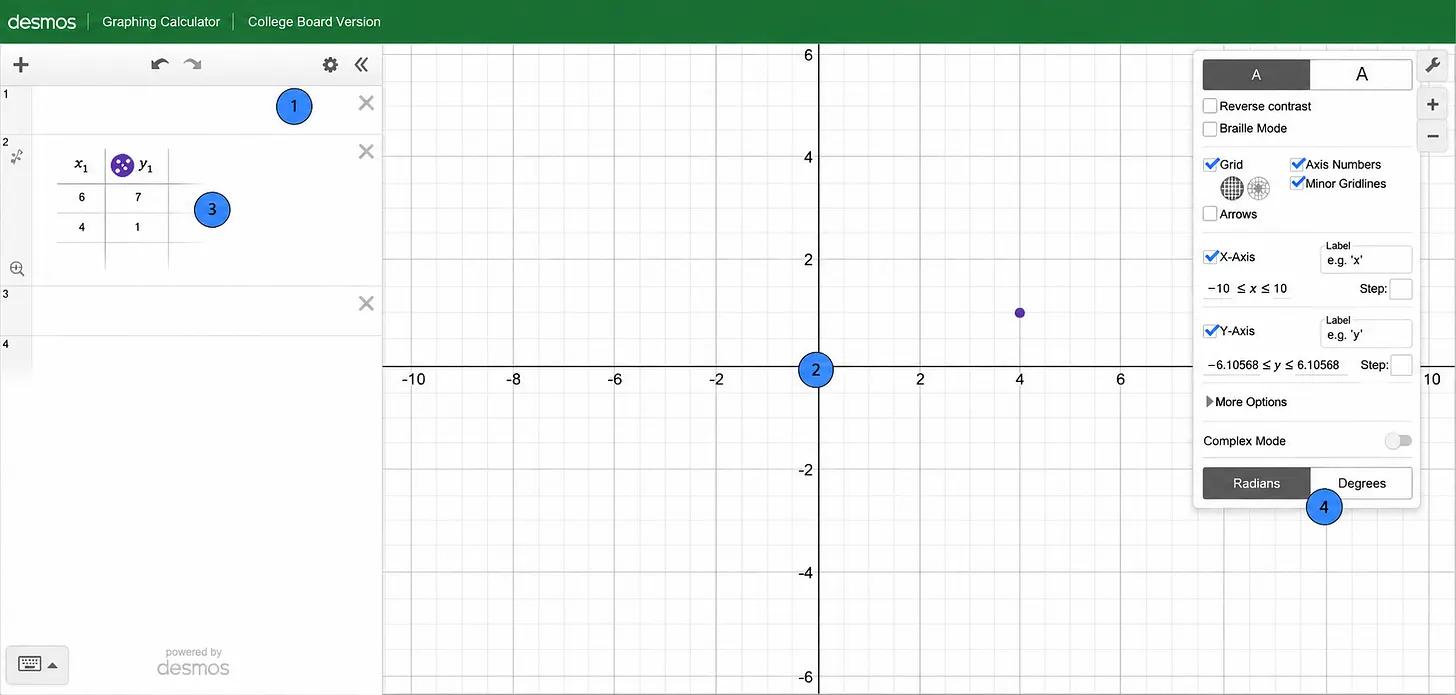Select the polar grid icon
The image size is (1456, 695).
click(x=1258, y=188)
